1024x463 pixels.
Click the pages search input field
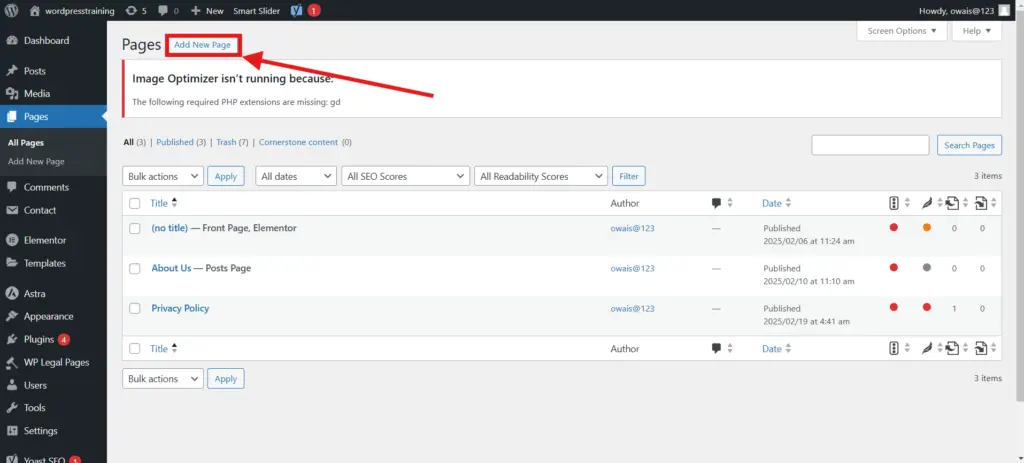click(870, 145)
